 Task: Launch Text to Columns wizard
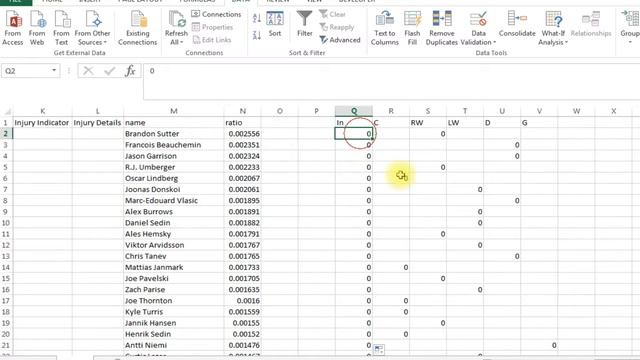point(384,28)
